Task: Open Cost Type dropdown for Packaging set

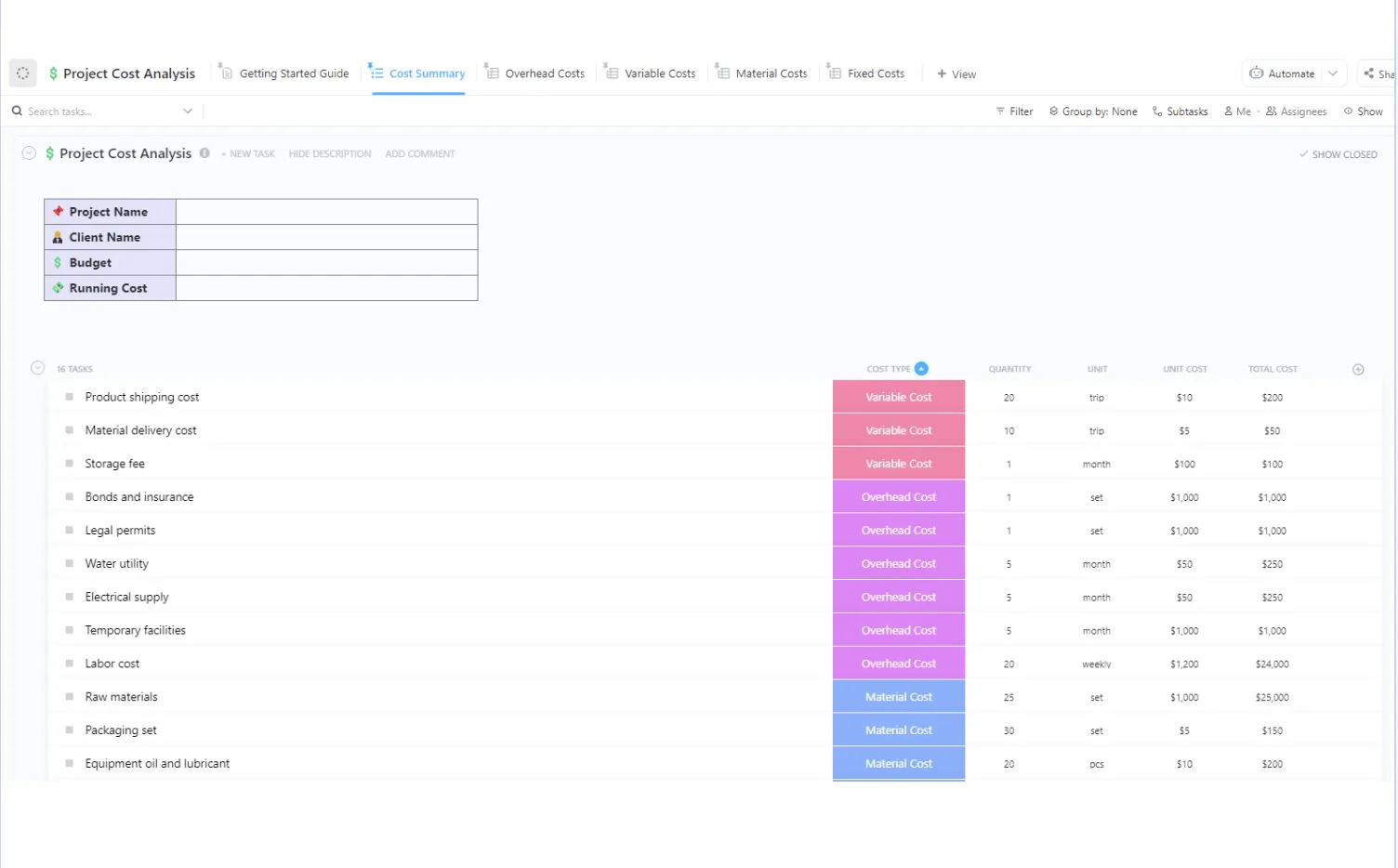Action: 899,730
